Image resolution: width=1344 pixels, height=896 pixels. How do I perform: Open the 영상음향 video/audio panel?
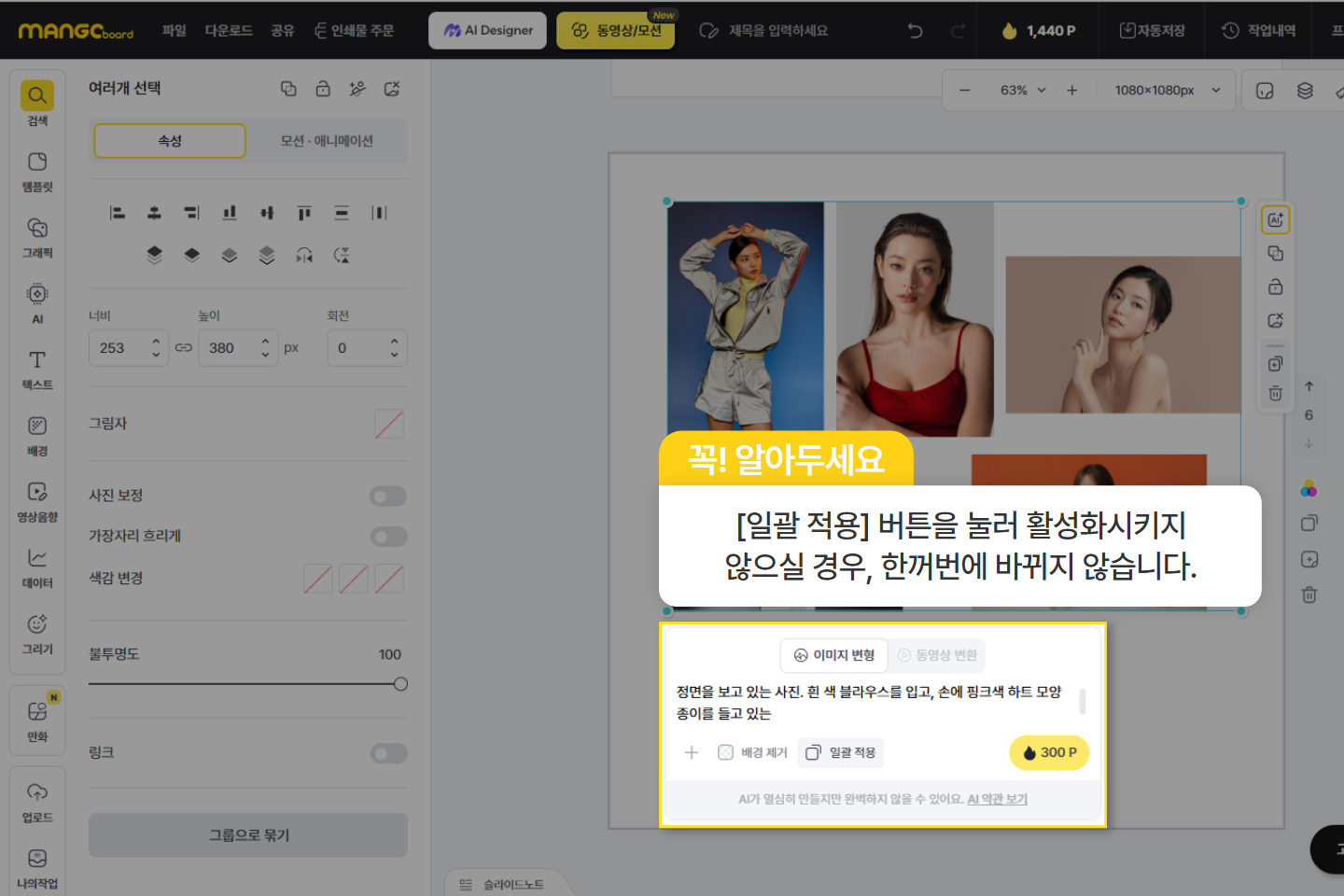[37, 502]
